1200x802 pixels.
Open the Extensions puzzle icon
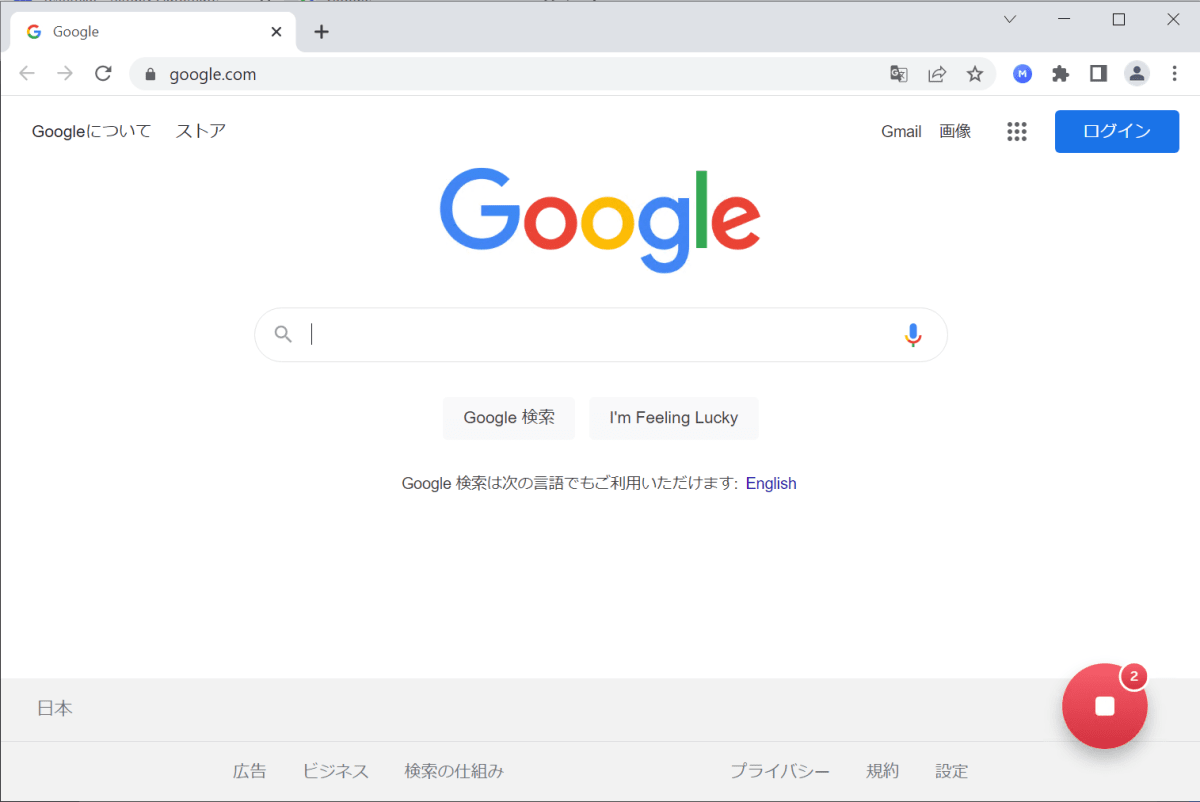pos(1061,73)
